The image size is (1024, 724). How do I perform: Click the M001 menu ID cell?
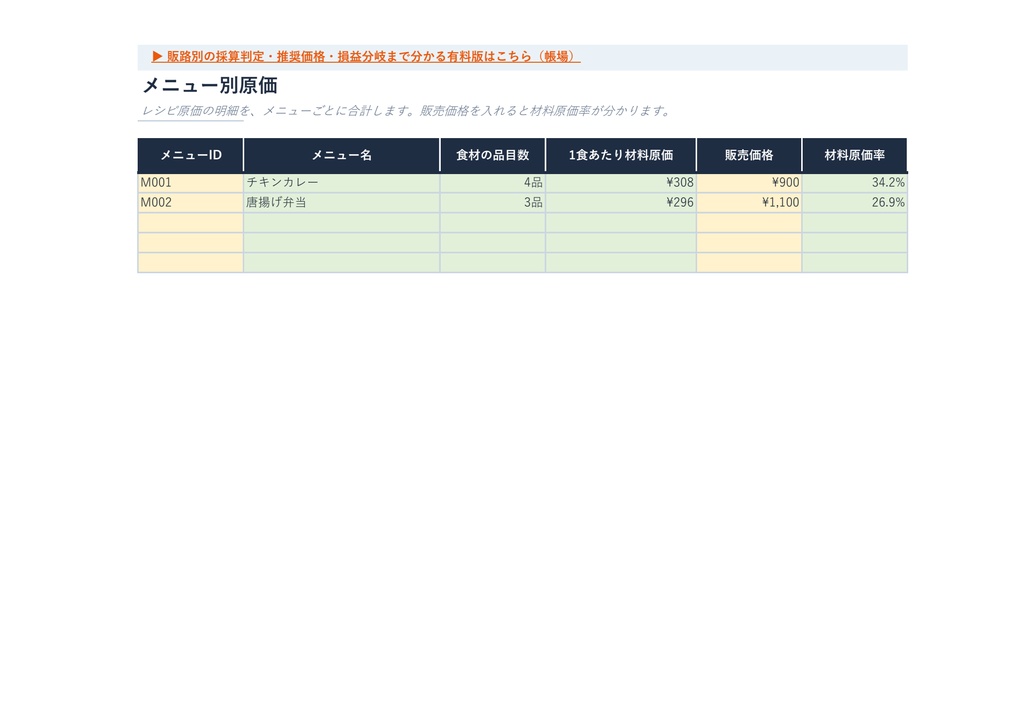191,183
